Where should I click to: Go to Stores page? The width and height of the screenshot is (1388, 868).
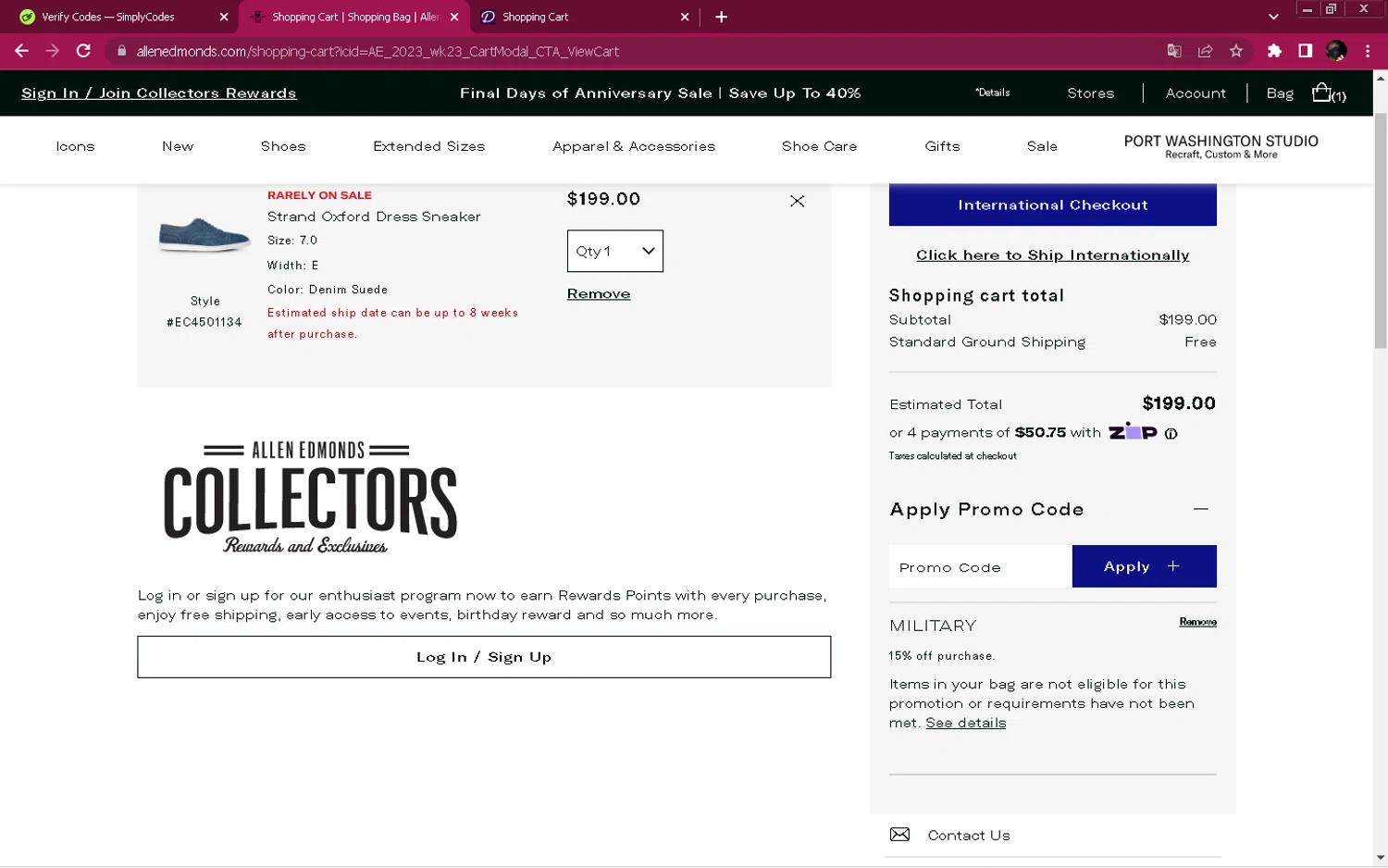[1091, 93]
